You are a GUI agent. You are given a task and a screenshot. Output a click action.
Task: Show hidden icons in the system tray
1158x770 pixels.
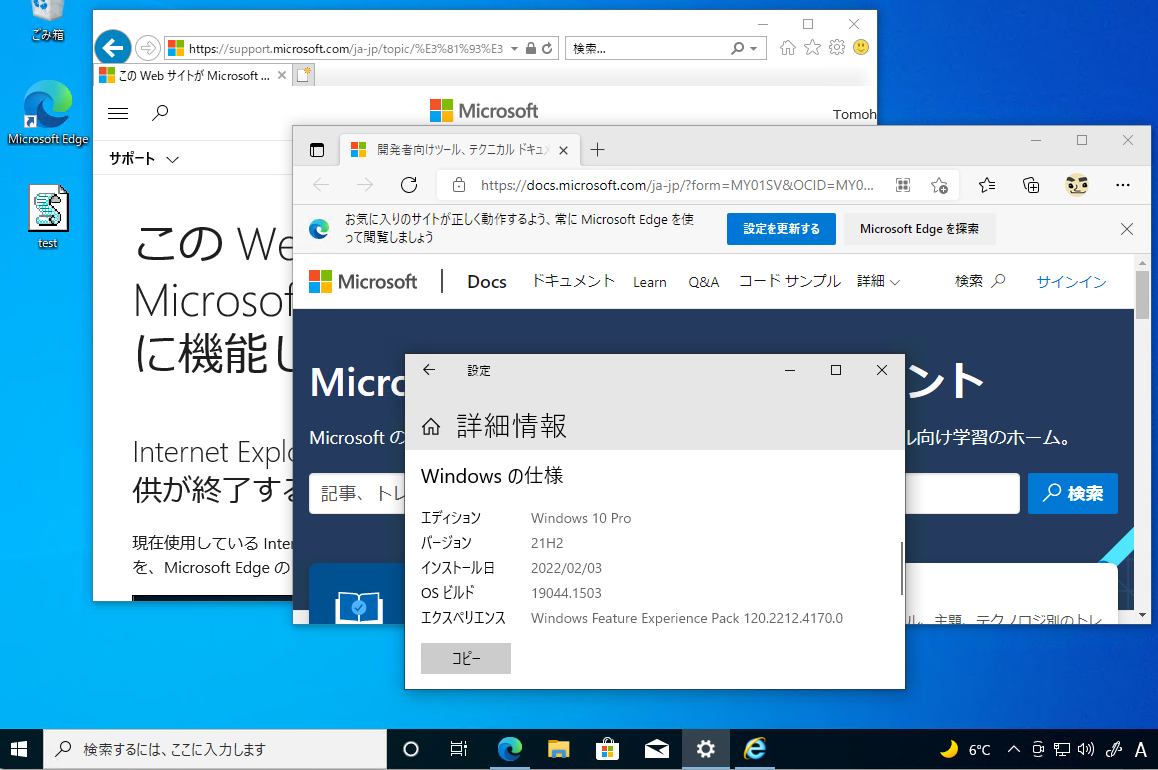pyautogui.click(x=1014, y=749)
